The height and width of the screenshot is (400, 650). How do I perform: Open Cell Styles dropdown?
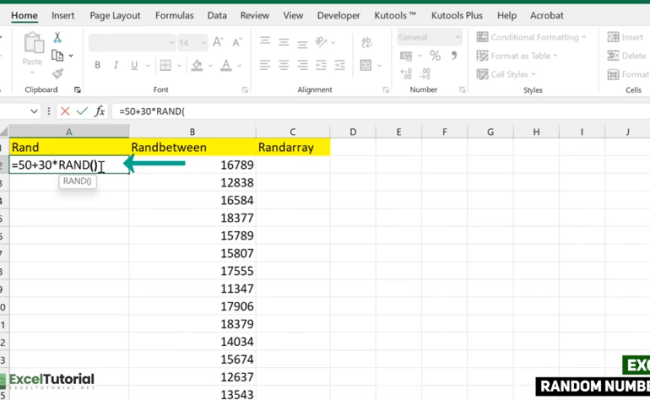pos(506,74)
